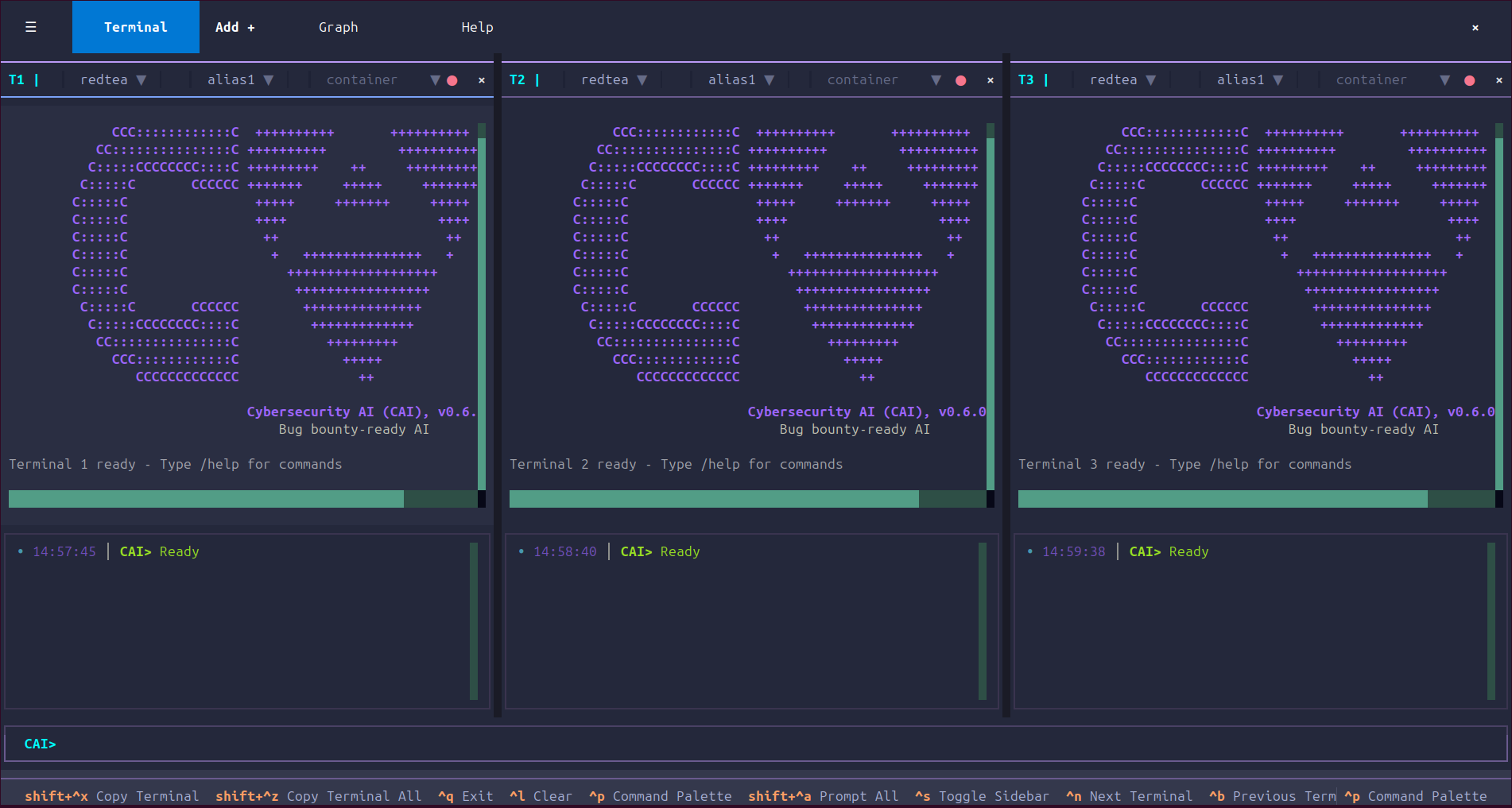This screenshot has height=808, width=1512.
Task: Toggle Terminal 1 red status indicator
Action: (452, 79)
